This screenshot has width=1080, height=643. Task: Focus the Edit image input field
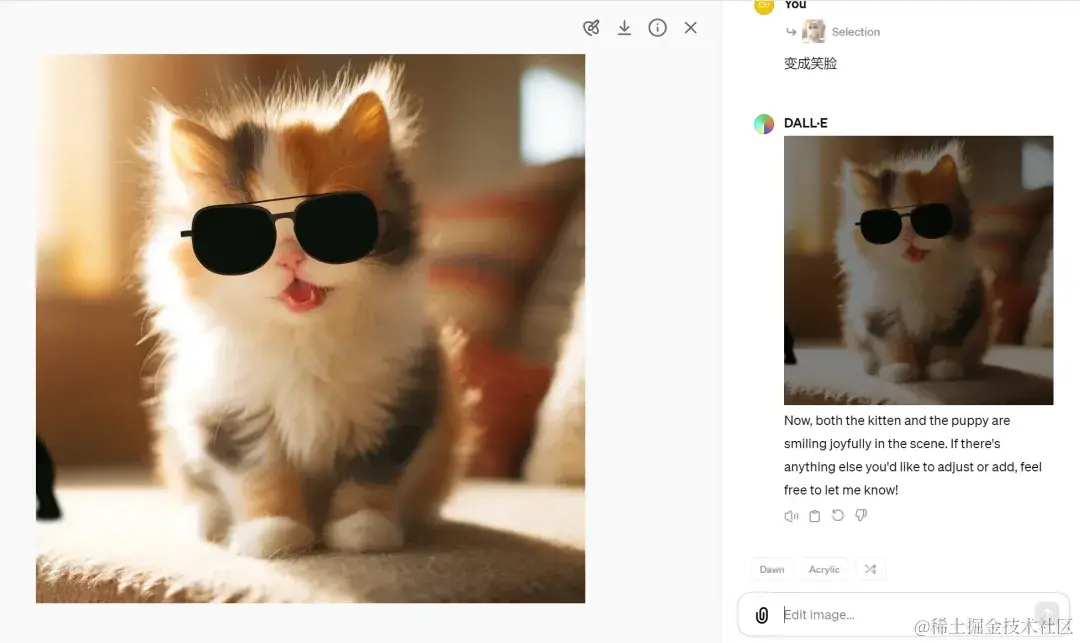(x=902, y=615)
